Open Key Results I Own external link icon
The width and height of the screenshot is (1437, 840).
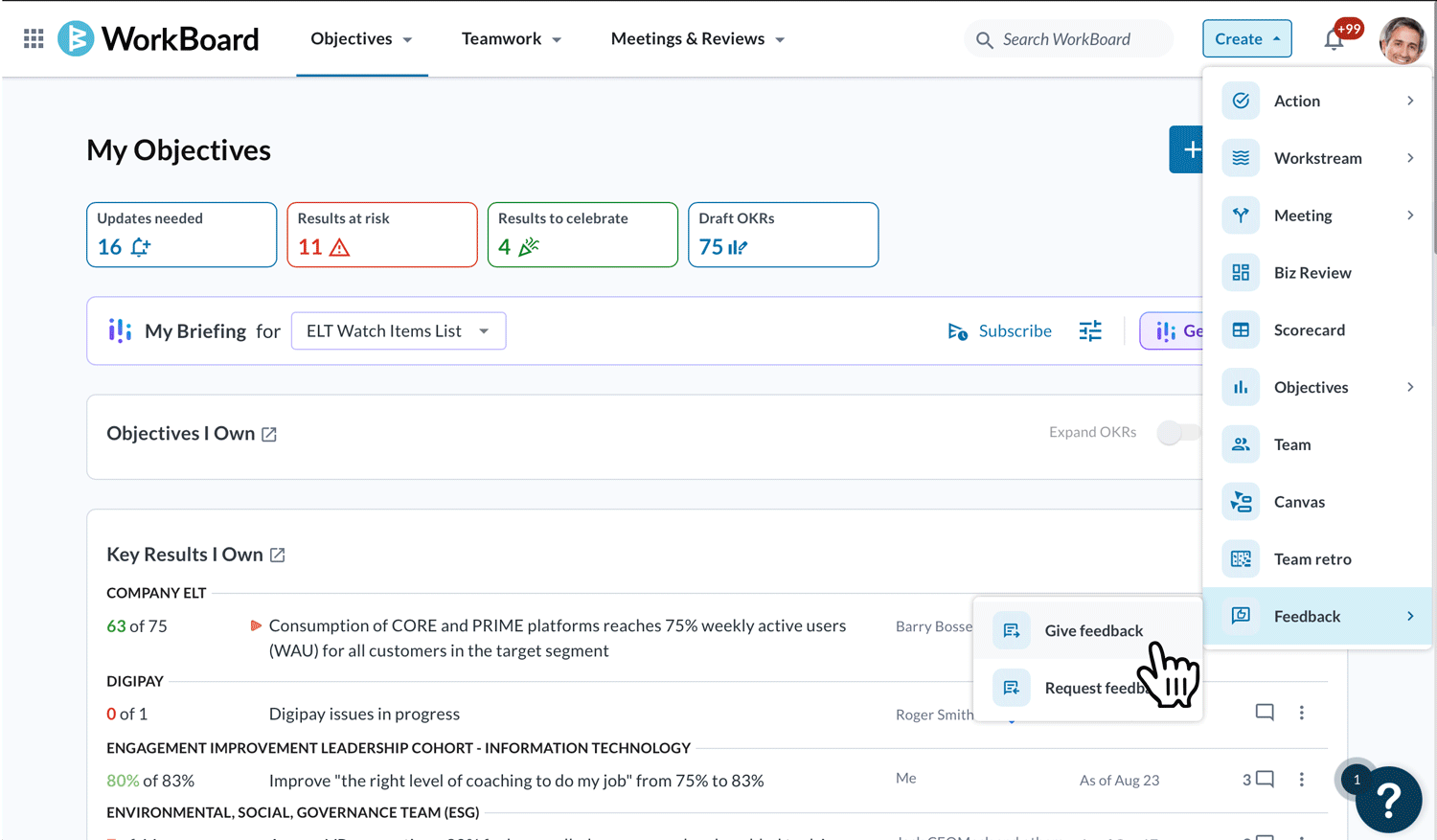(278, 556)
